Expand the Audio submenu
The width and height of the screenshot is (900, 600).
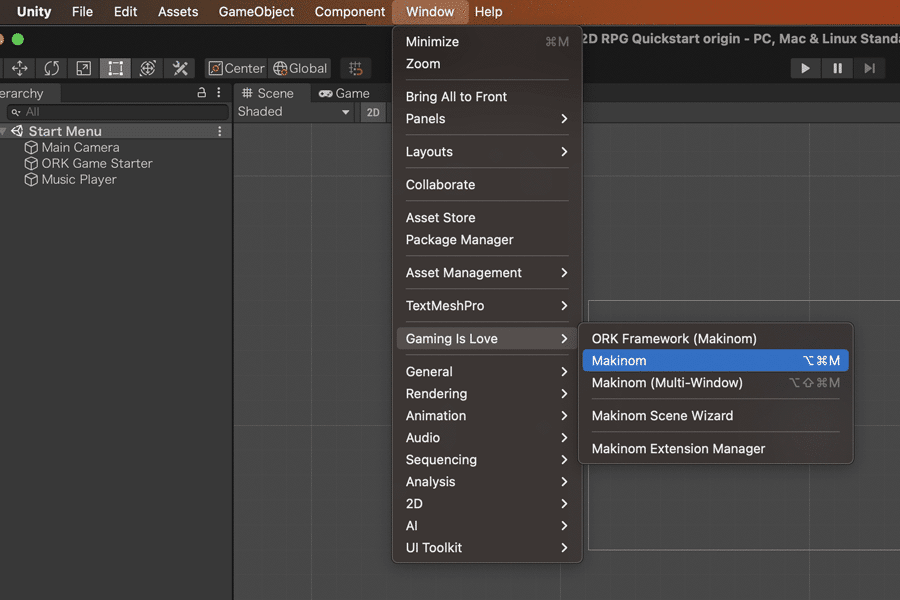(x=487, y=438)
